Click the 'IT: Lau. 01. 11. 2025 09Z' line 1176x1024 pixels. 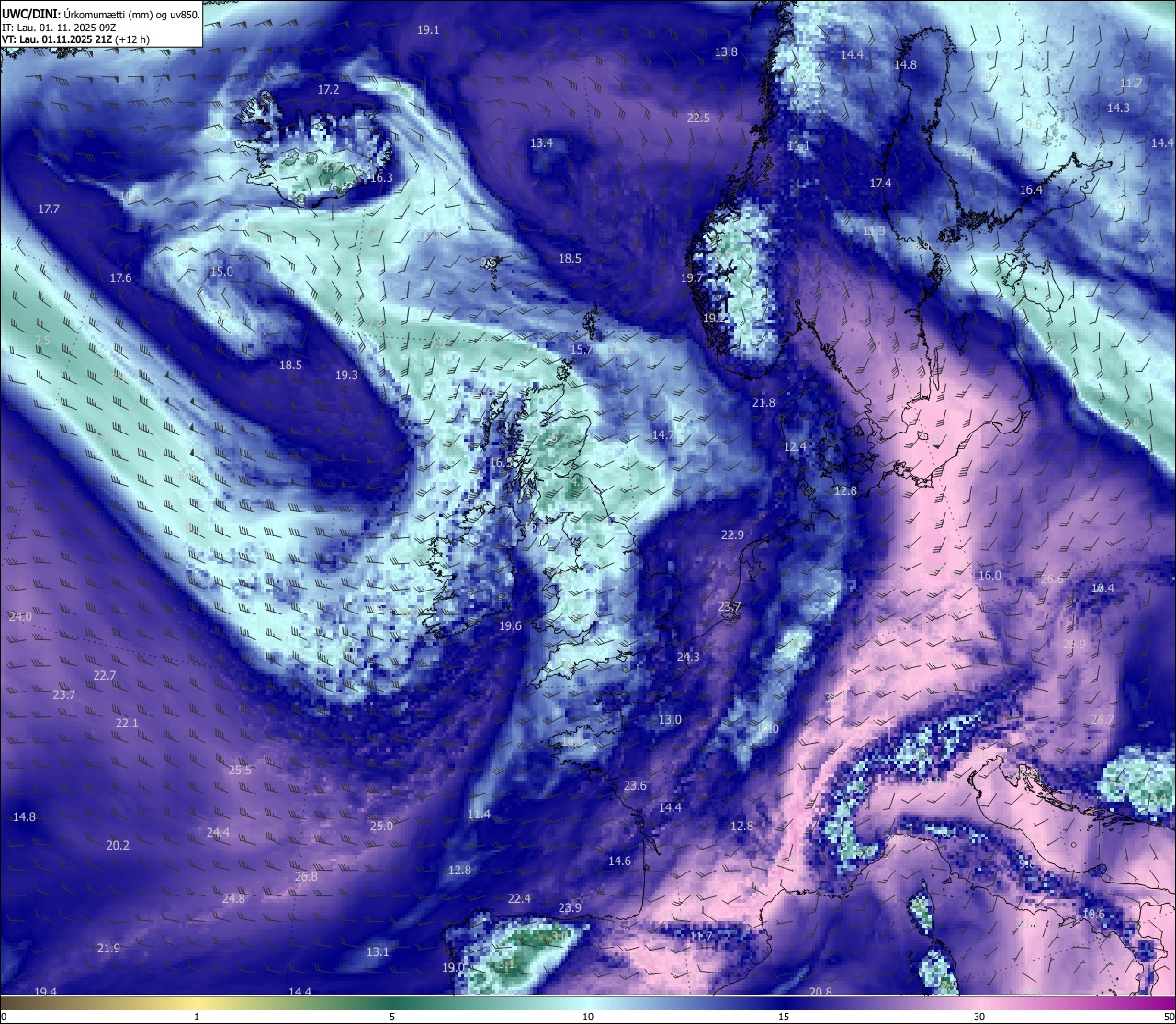coord(60,28)
